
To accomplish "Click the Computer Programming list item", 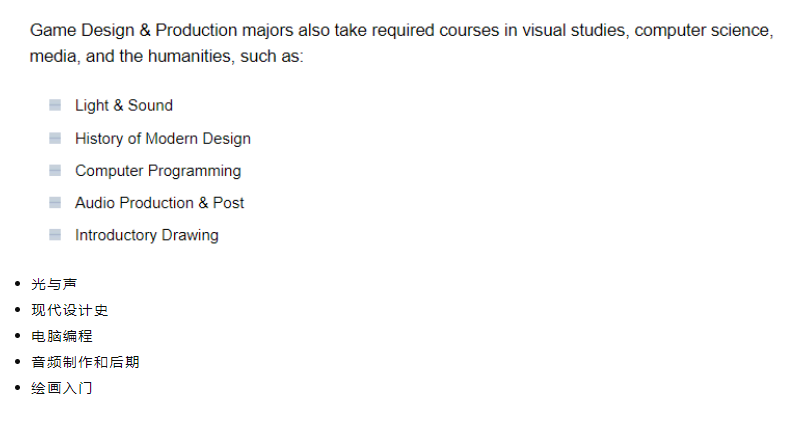I will click(x=158, y=171).
